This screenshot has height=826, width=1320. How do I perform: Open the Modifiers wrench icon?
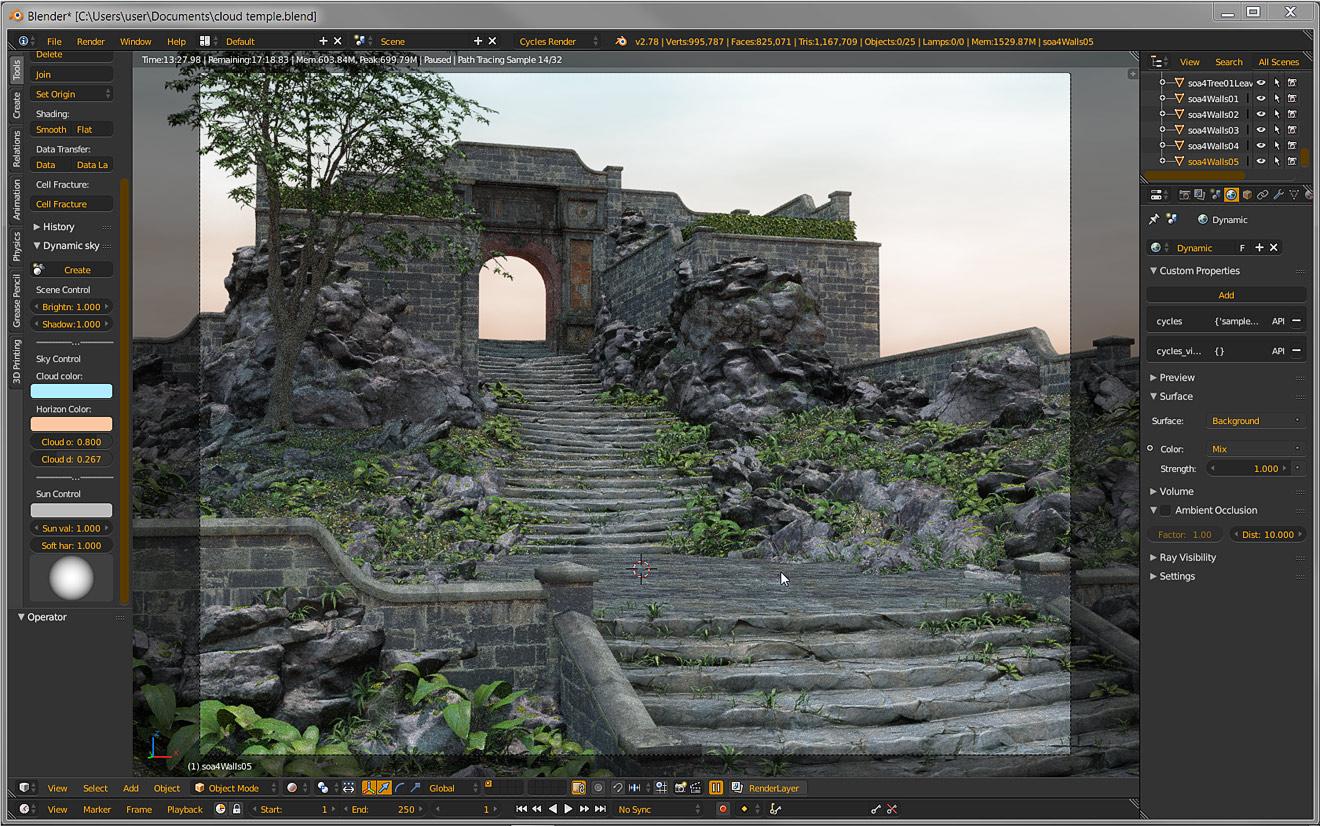(1278, 194)
